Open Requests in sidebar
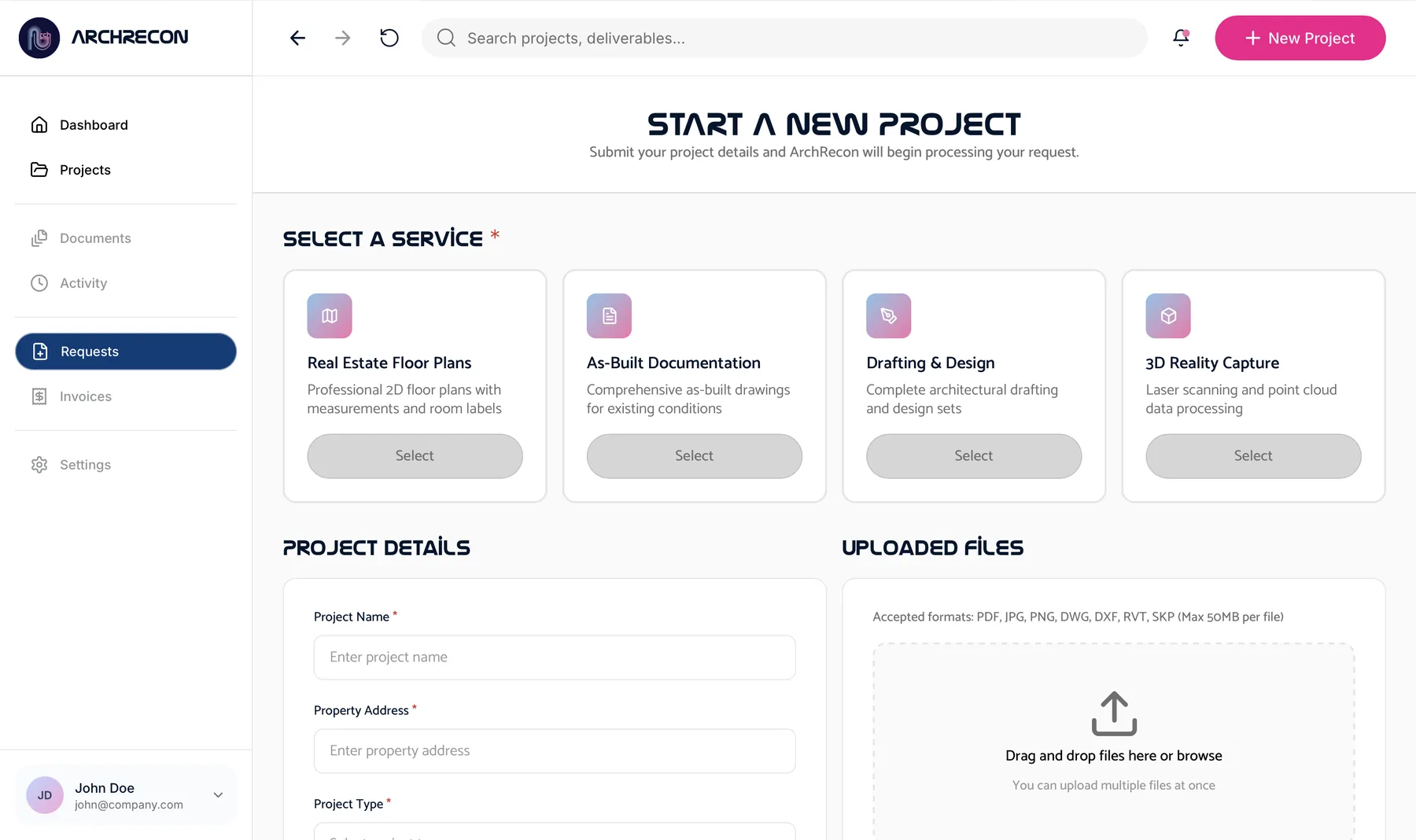Viewport: 1416px width, 840px height. click(x=126, y=352)
